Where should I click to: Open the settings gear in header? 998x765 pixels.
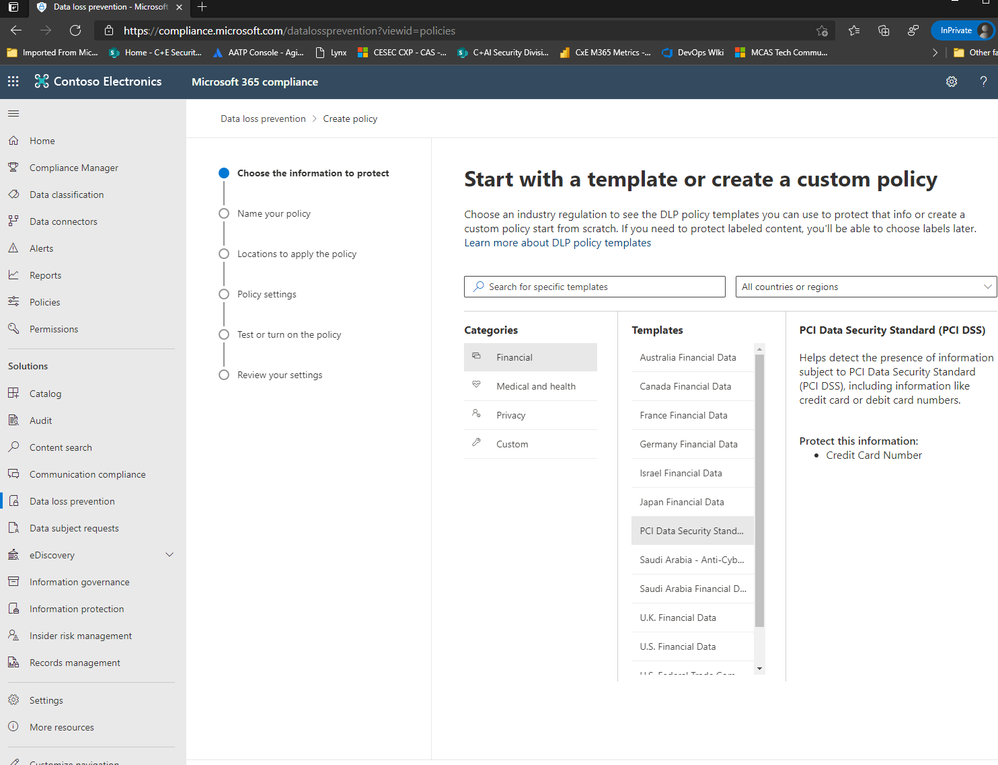951,81
